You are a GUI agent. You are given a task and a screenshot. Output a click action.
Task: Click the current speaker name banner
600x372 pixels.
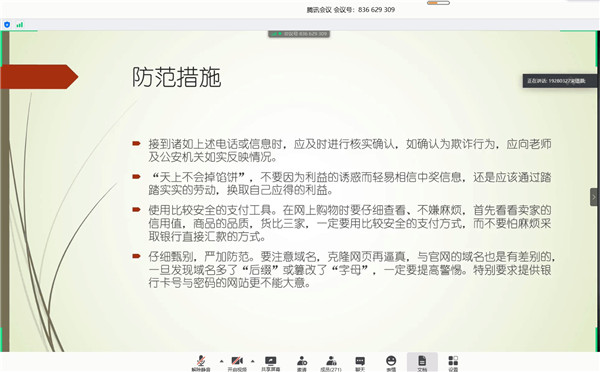pos(559,81)
